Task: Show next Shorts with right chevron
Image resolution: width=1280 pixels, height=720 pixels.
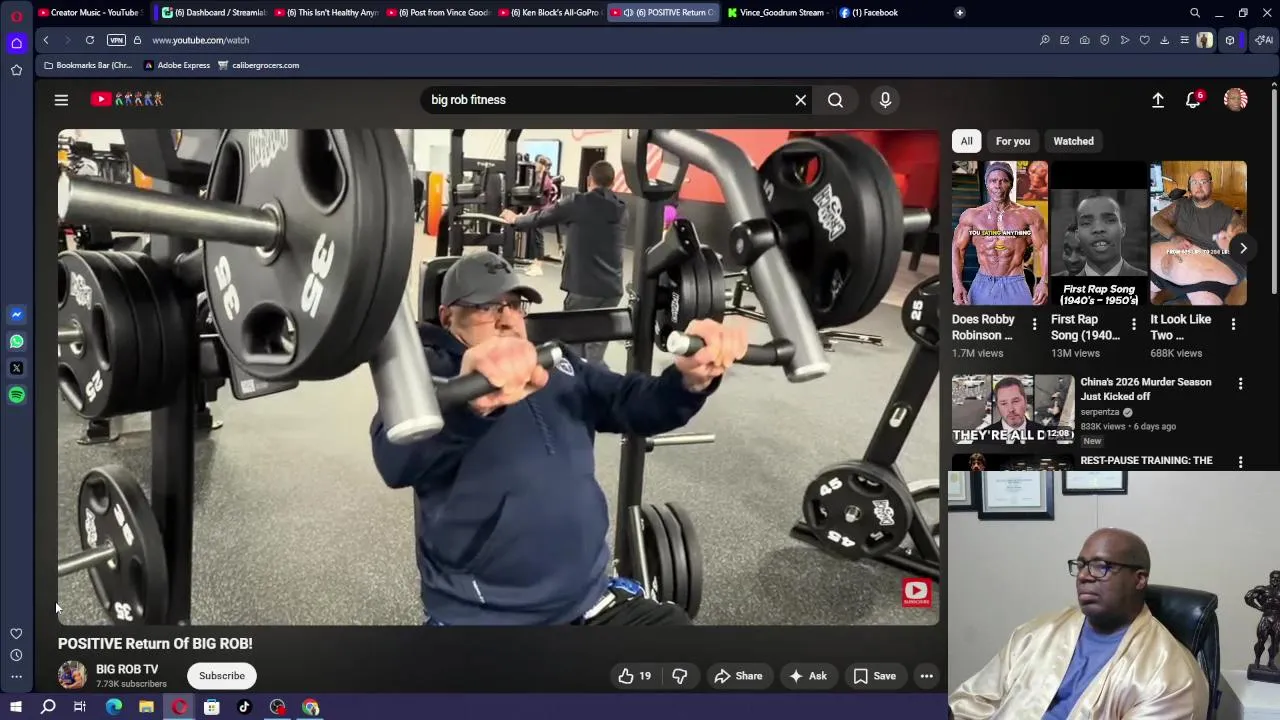Action: pos(1243,248)
